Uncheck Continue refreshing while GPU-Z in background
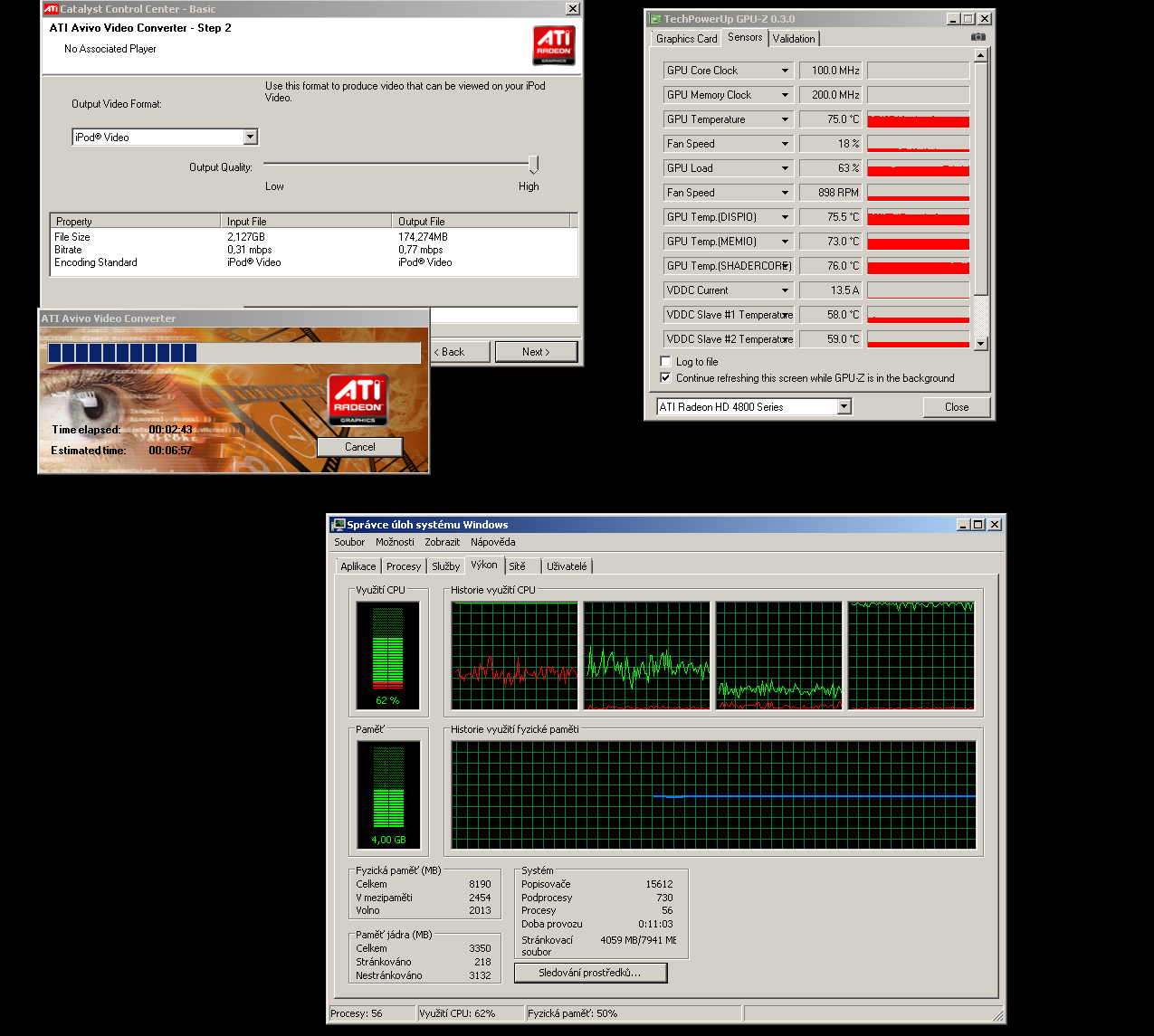This screenshot has width=1154, height=1036. pyautogui.click(x=665, y=378)
